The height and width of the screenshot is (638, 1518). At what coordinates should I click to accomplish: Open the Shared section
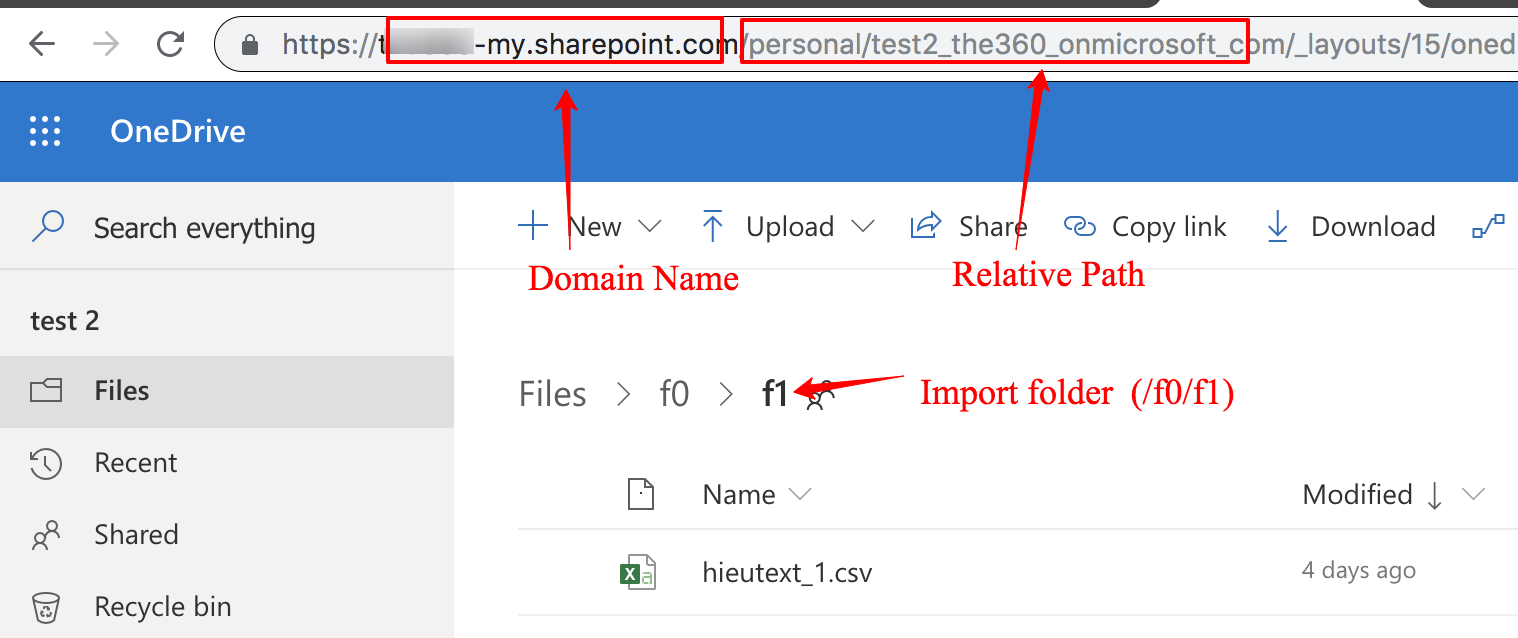[136, 535]
